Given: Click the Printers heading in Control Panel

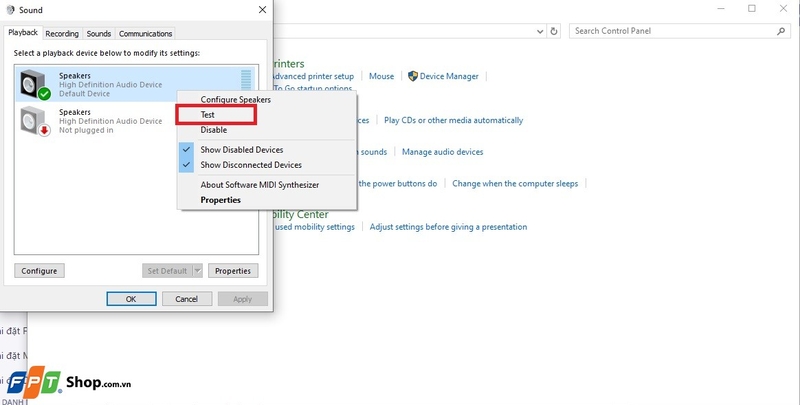Looking at the screenshot, I should 289,64.
